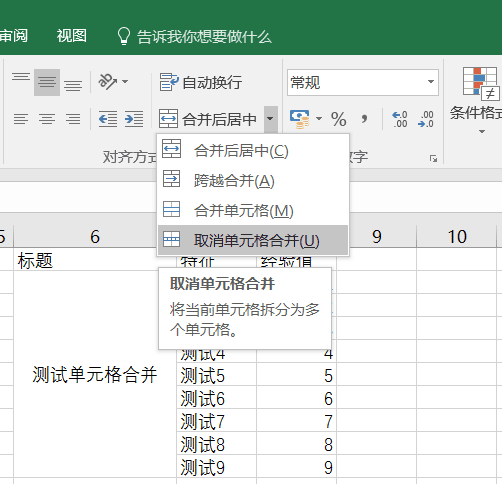Click the center horizontally icon

[47, 119]
